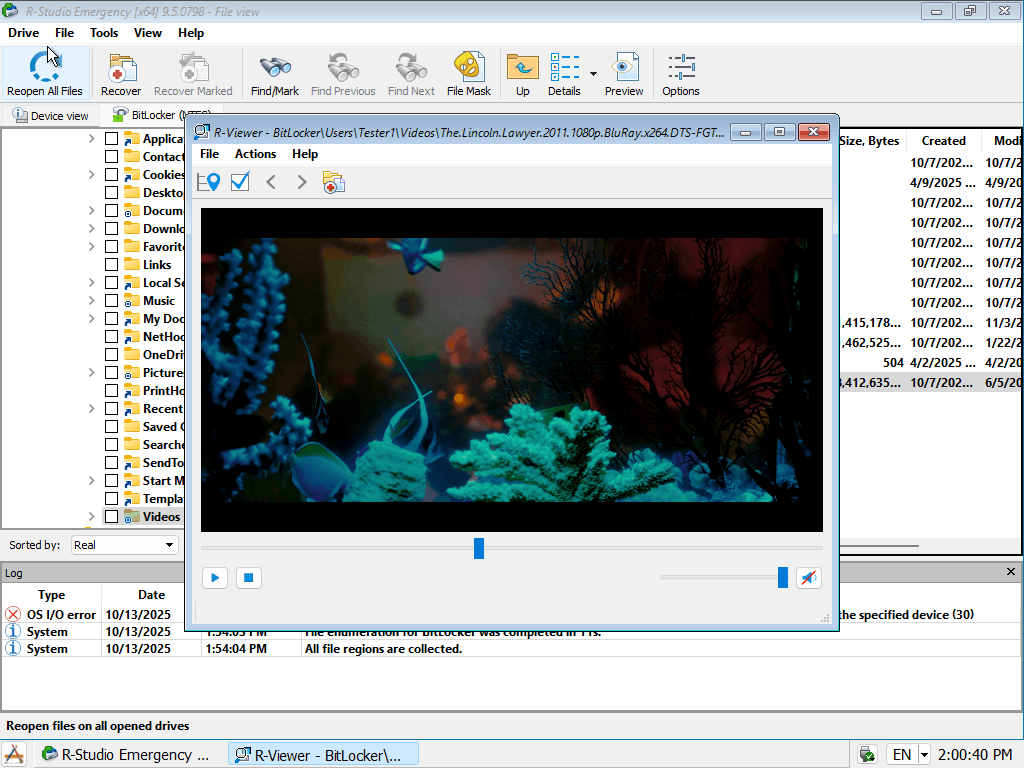Check the Links folder checkbox
1024x768 pixels.
(112, 265)
